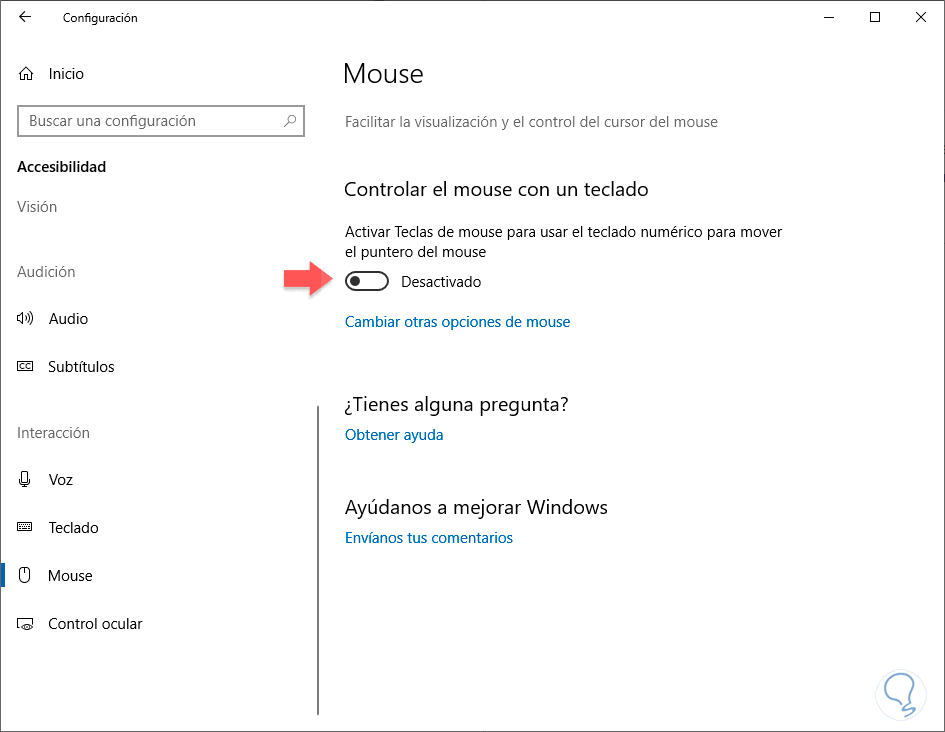Viewport: 945px width, 732px height.
Task: Open Control ocular settings
Action: point(95,624)
